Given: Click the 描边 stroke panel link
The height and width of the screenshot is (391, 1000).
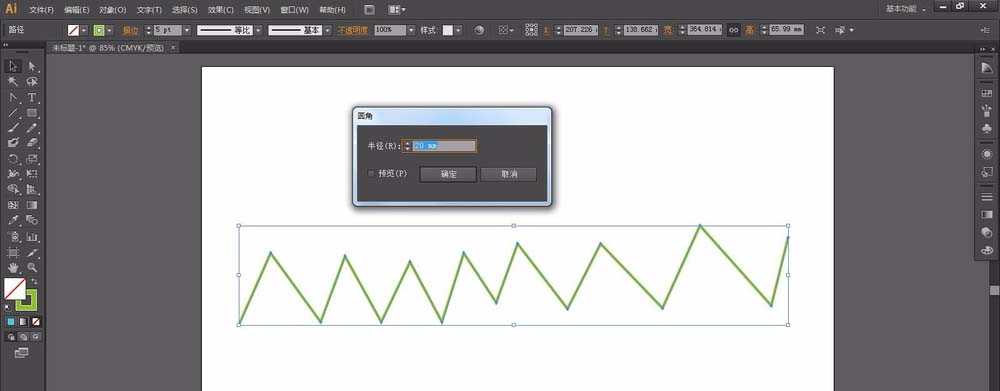Looking at the screenshot, I should pyautogui.click(x=131, y=30).
